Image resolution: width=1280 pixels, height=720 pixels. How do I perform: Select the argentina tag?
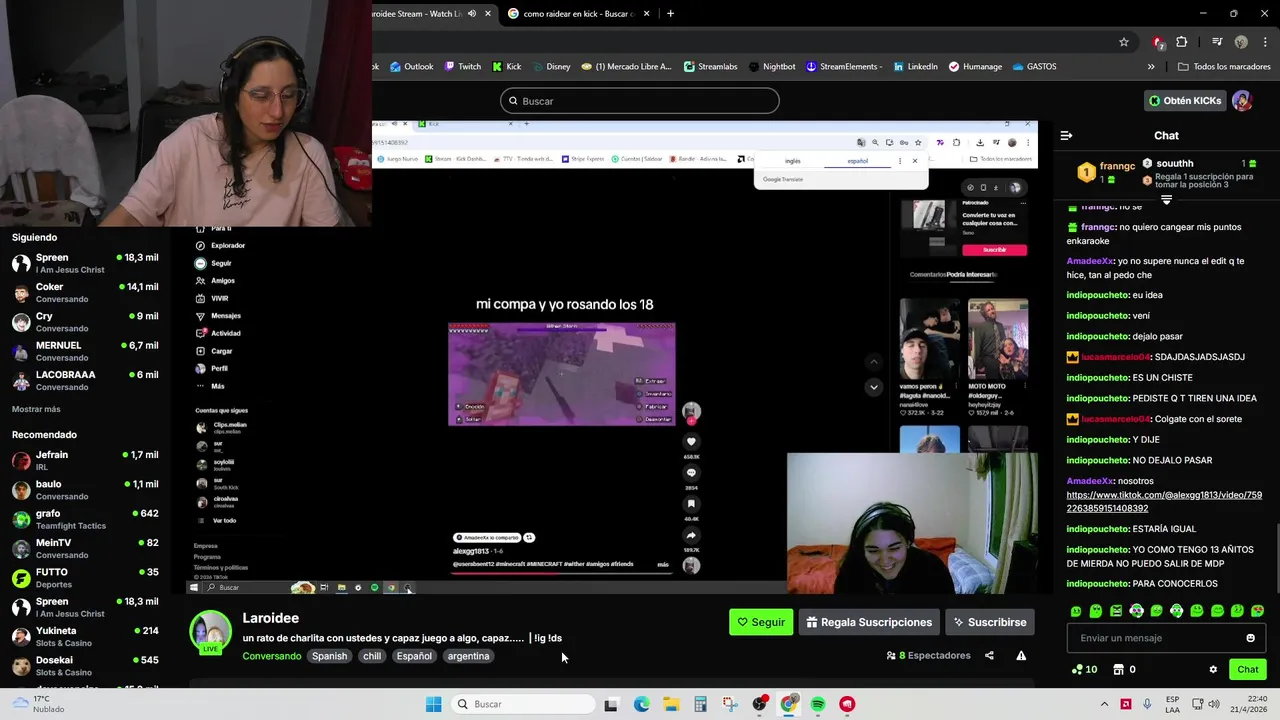468,656
